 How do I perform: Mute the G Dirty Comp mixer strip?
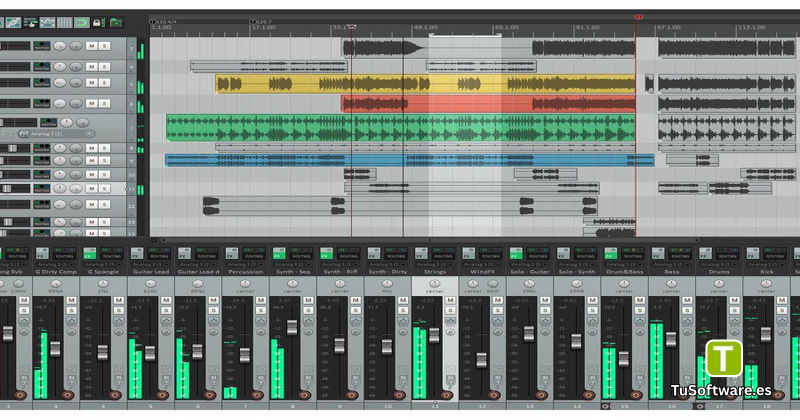coord(71,300)
